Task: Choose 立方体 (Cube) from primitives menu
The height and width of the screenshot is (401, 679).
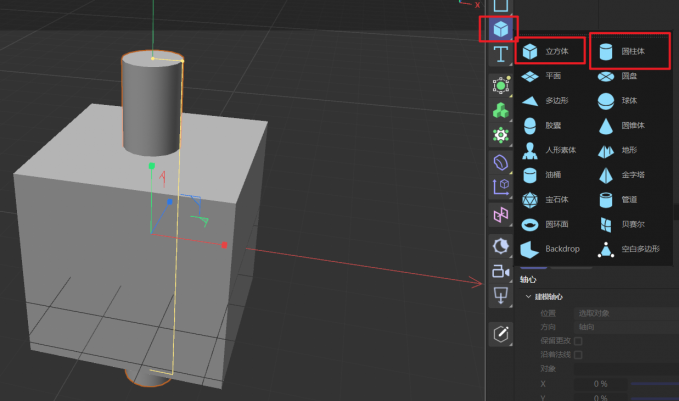Action: [550, 51]
